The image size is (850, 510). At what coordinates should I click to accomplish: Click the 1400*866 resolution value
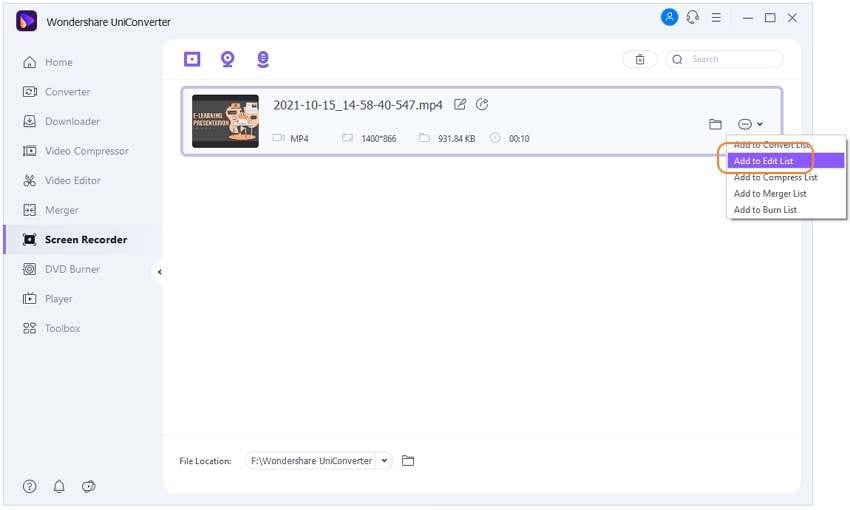click(x=378, y=139)
